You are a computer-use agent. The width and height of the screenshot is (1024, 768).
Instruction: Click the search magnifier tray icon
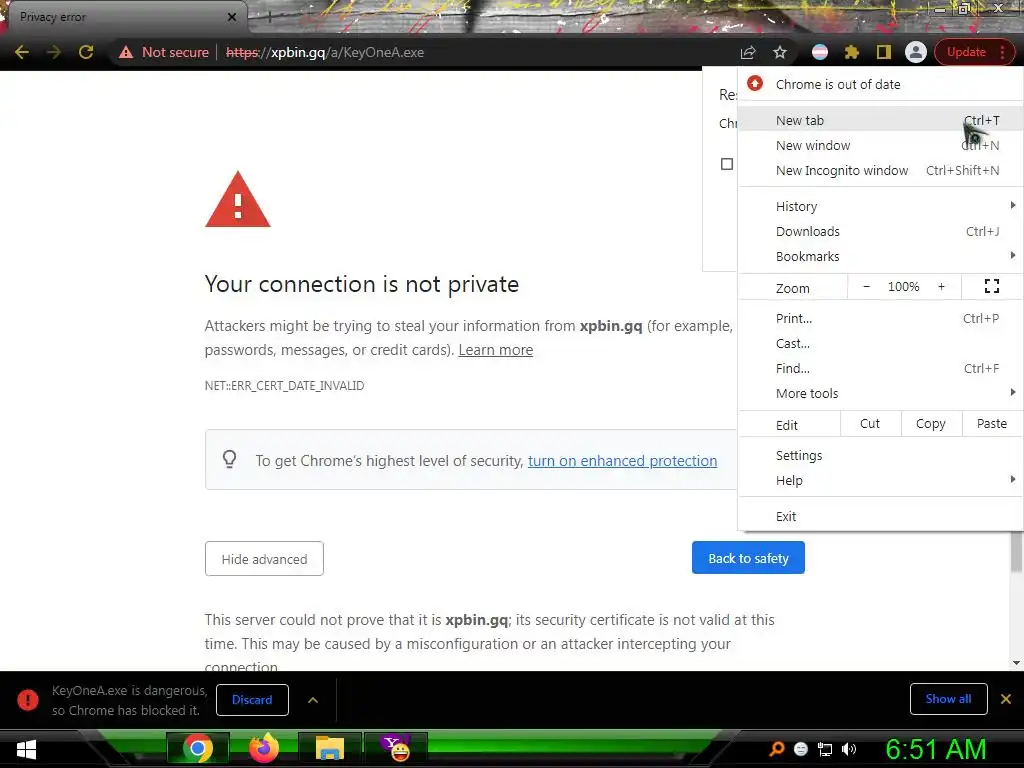776,749
